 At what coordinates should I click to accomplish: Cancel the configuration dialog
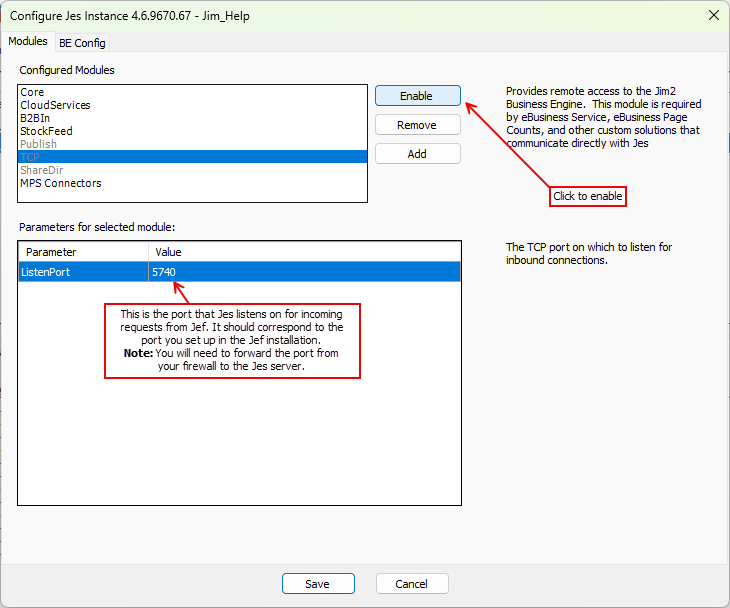[412, 584]
